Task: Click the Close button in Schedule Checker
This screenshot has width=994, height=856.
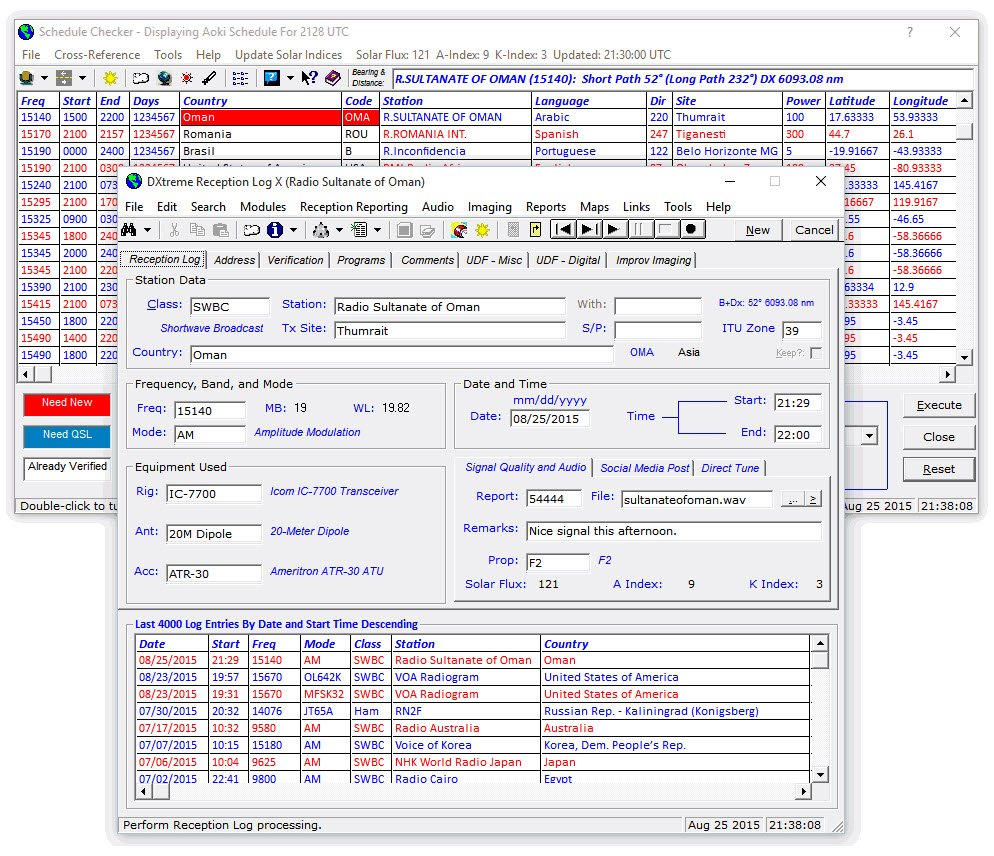Action: click(x=939, y=437)
